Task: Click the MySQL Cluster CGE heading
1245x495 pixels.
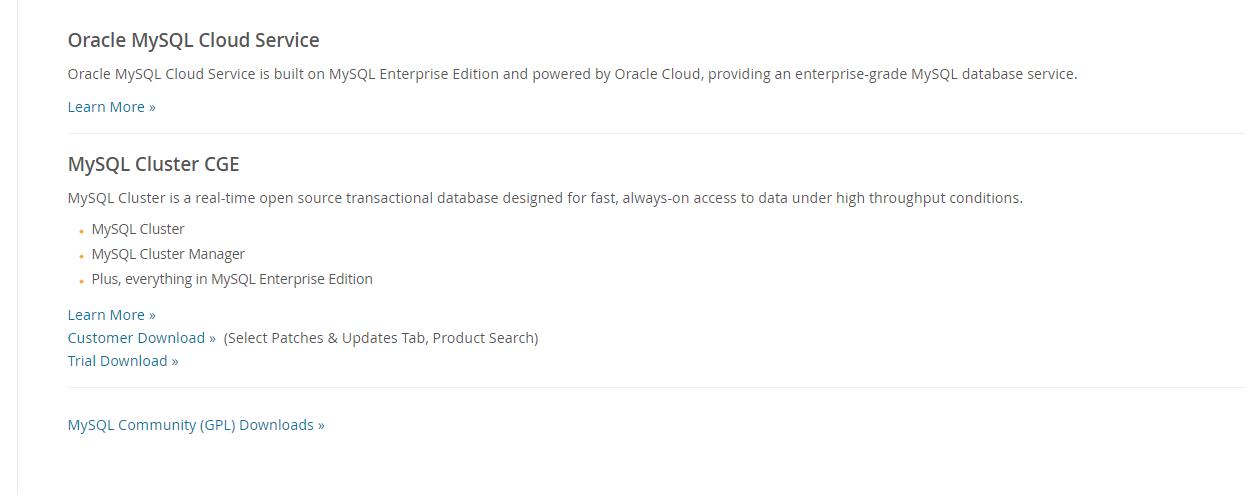Action: [153, 164]
